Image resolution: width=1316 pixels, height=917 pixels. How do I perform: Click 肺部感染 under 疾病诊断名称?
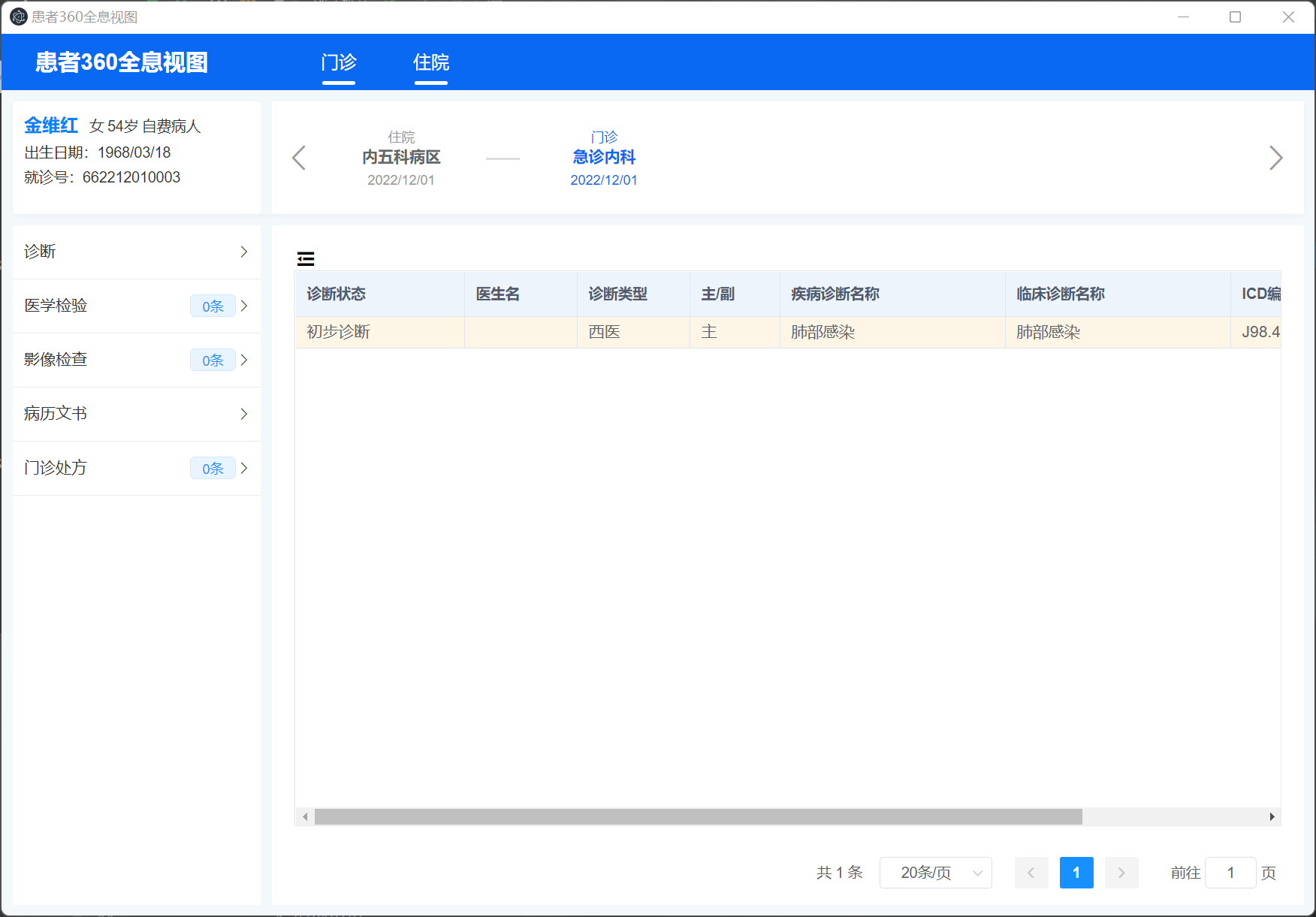pos(892,332)
